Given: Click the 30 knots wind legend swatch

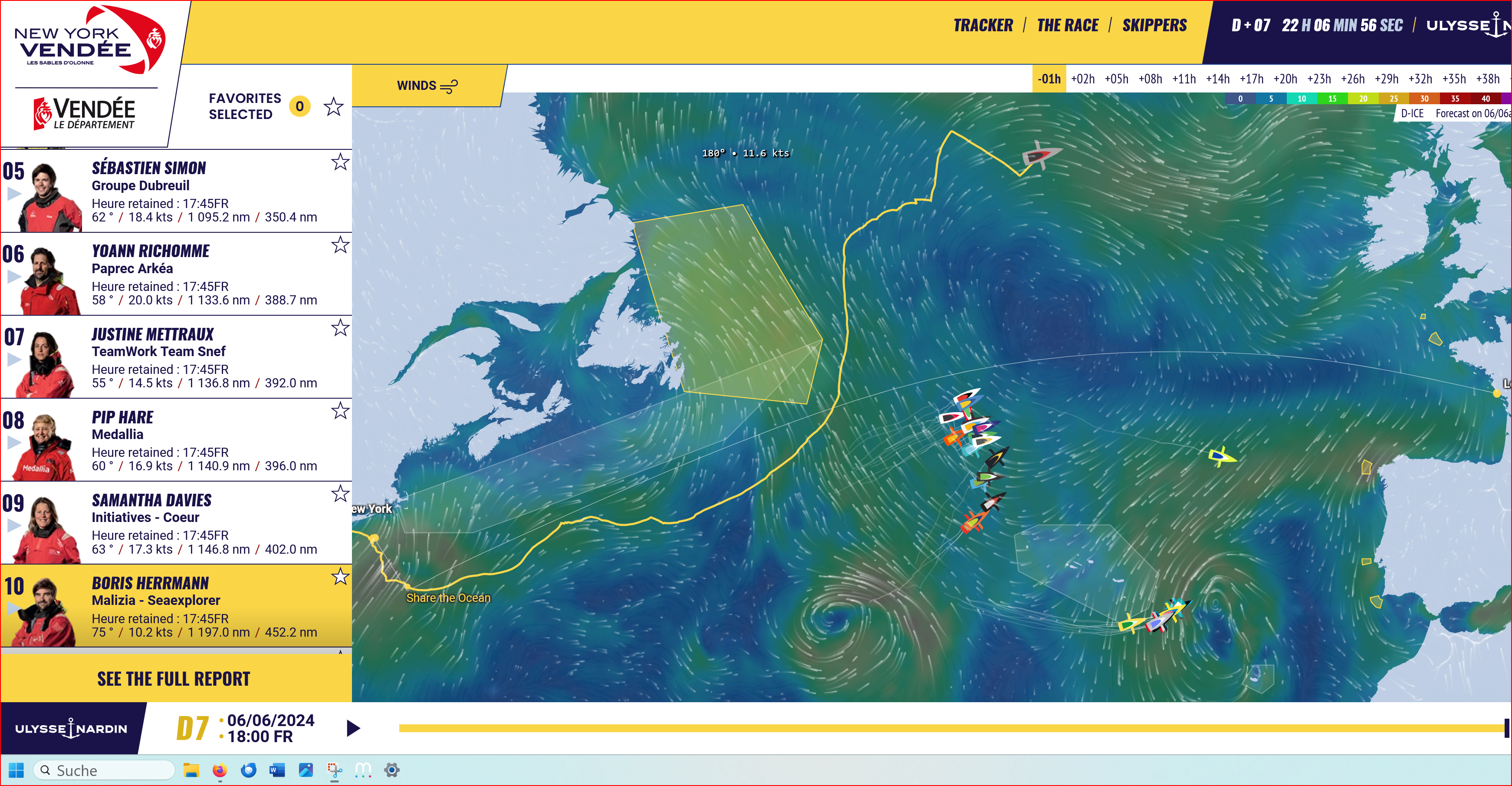Looking at the screenshot, I should coord(1424,99).
